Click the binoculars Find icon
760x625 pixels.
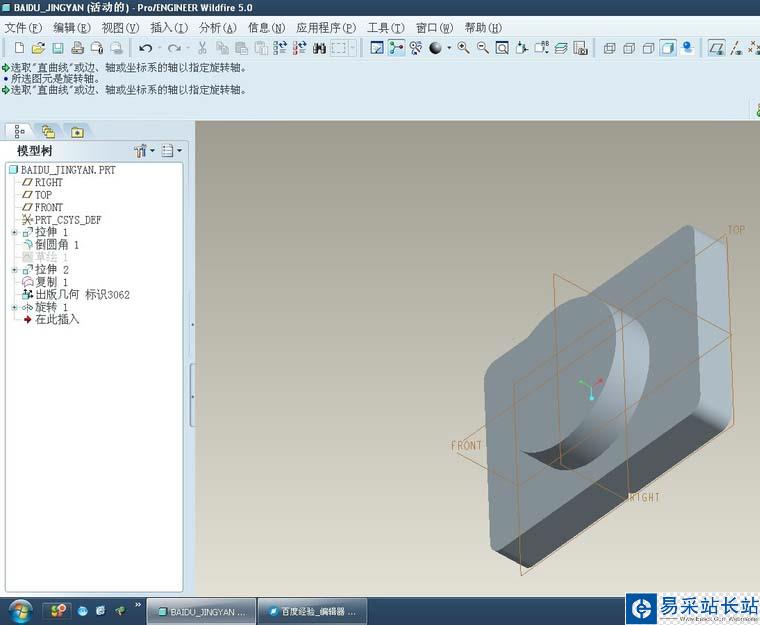tap(319, 48)
